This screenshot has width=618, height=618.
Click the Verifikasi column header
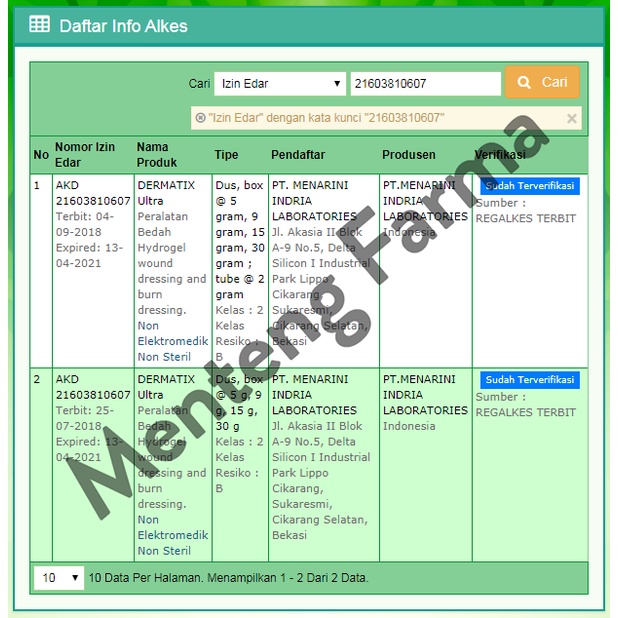500,155
